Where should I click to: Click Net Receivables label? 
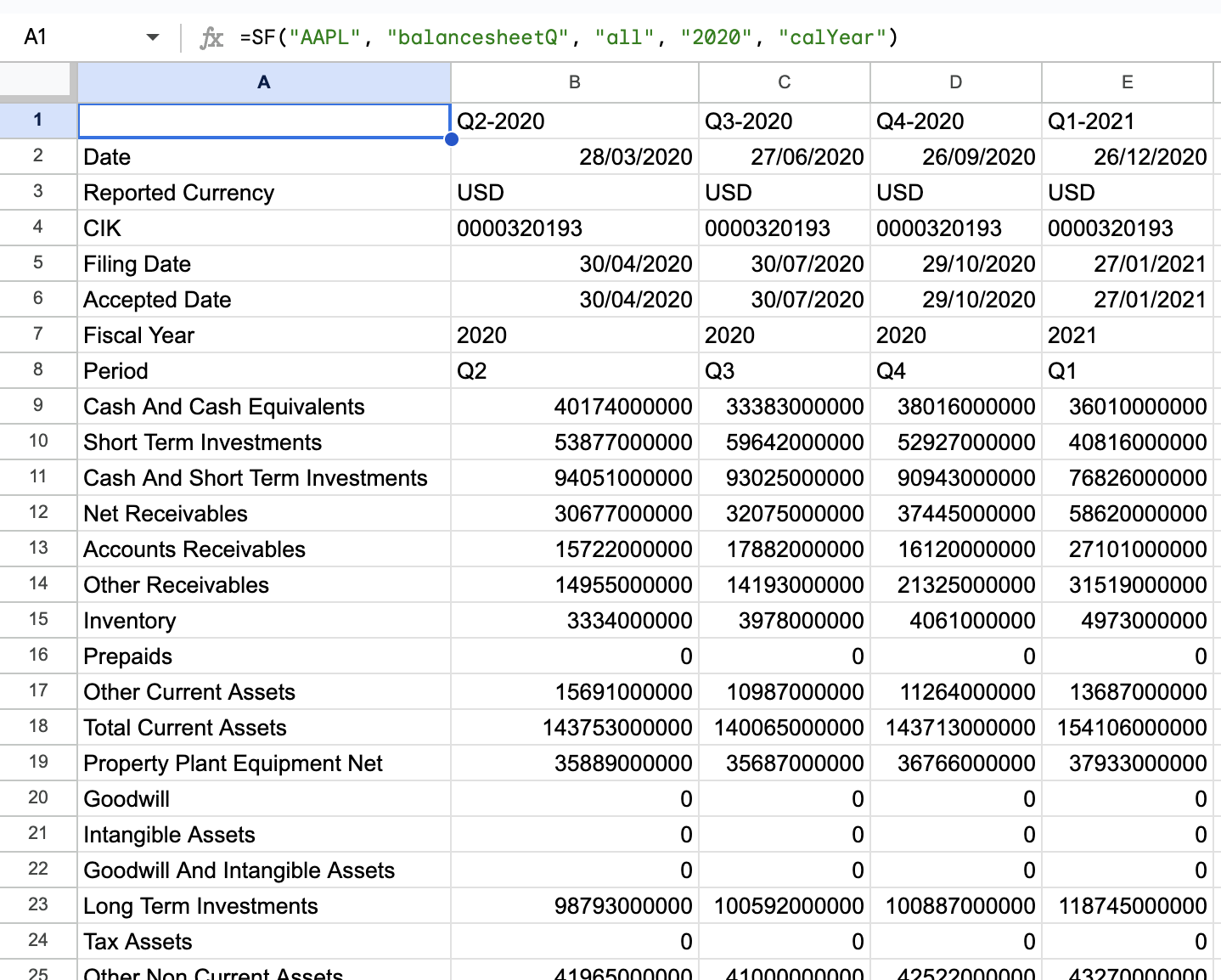(x=264, y=513)
